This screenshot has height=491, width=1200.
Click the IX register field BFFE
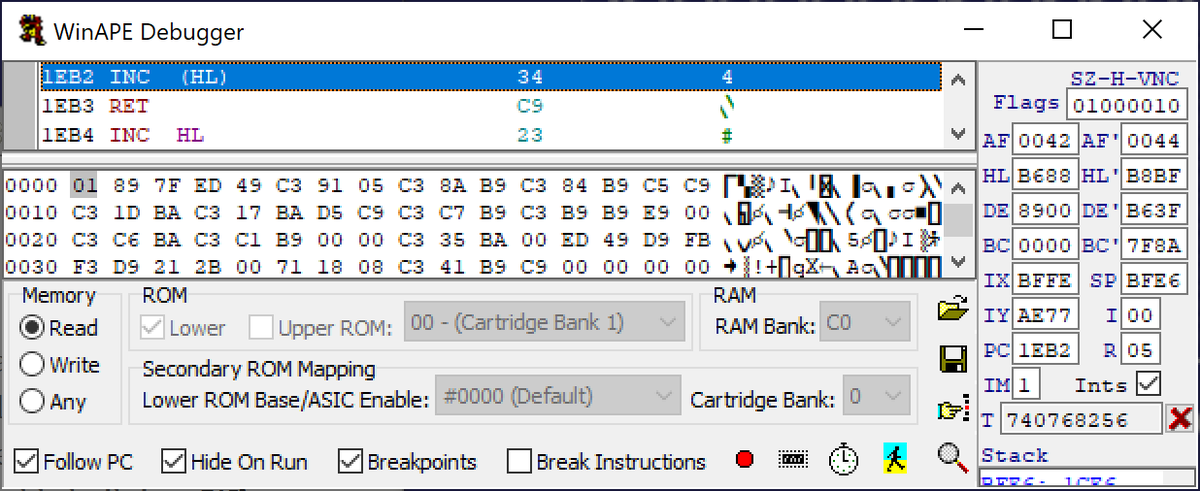(x=1046, y=281)
